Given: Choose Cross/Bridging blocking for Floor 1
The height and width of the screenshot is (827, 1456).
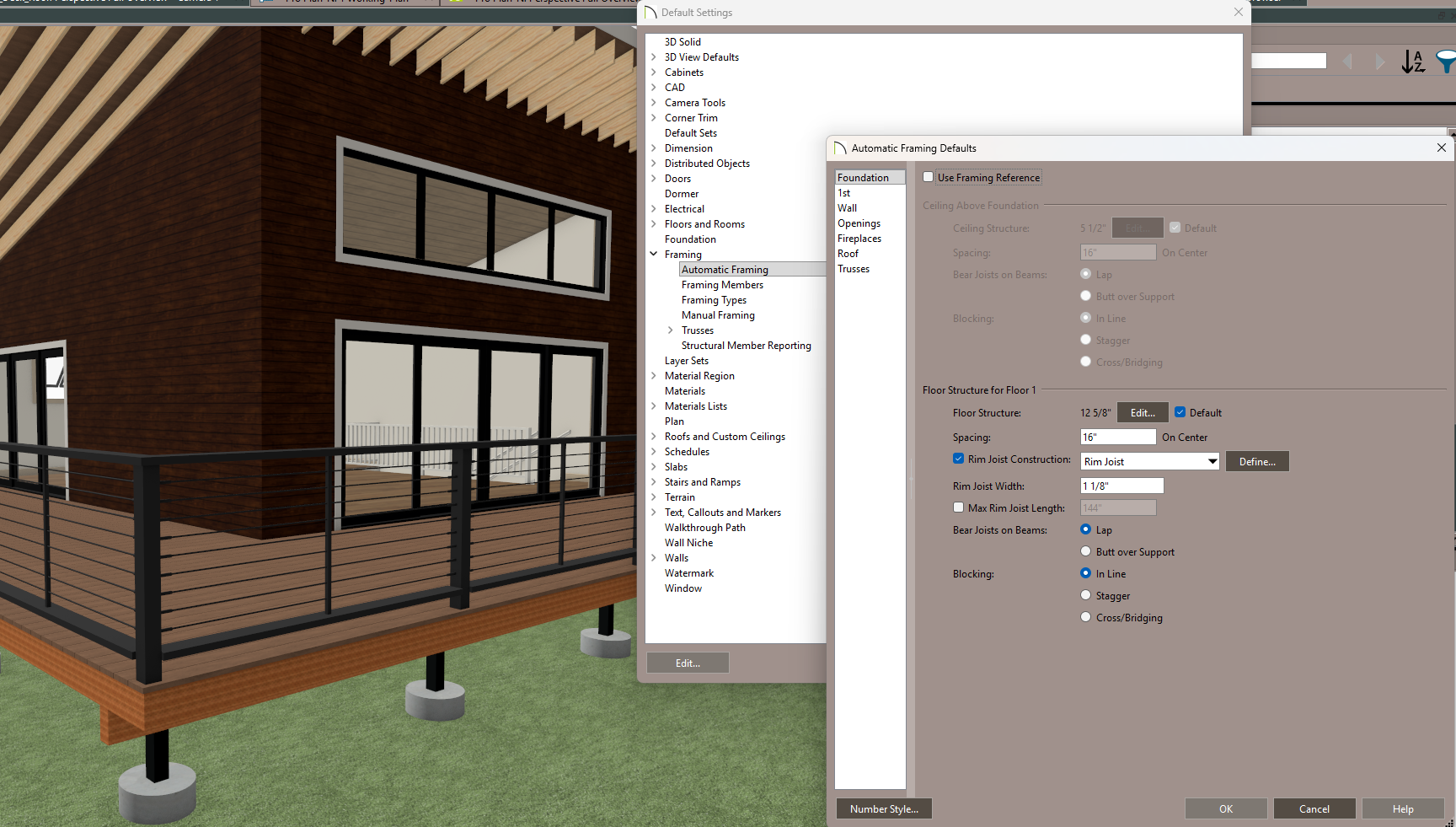Looking at the screenshot, I should tap(1086, 617).
